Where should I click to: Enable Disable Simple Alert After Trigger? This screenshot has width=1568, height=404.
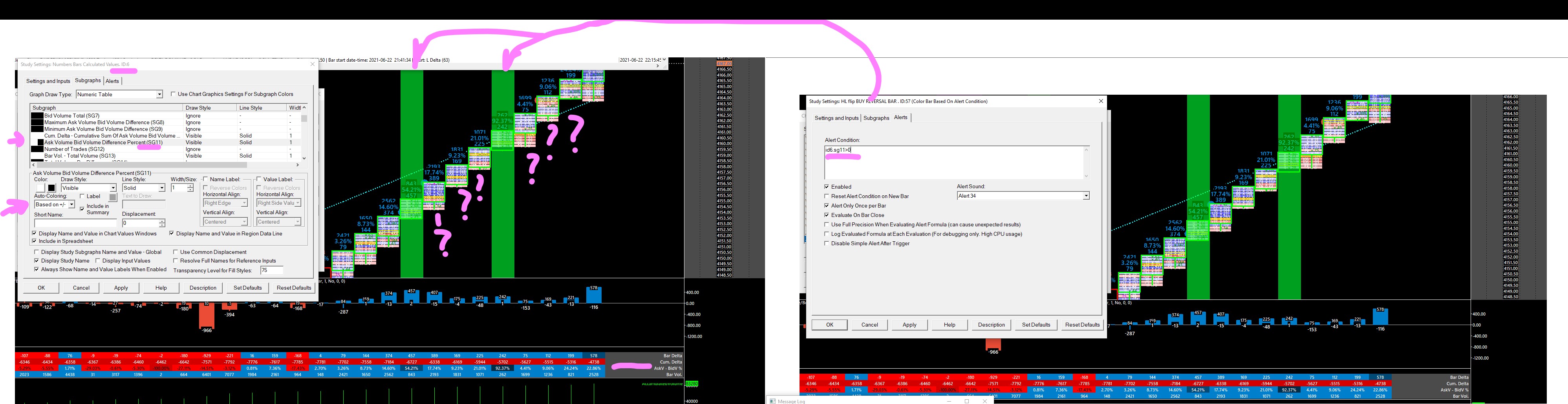(x=827, y=243)
